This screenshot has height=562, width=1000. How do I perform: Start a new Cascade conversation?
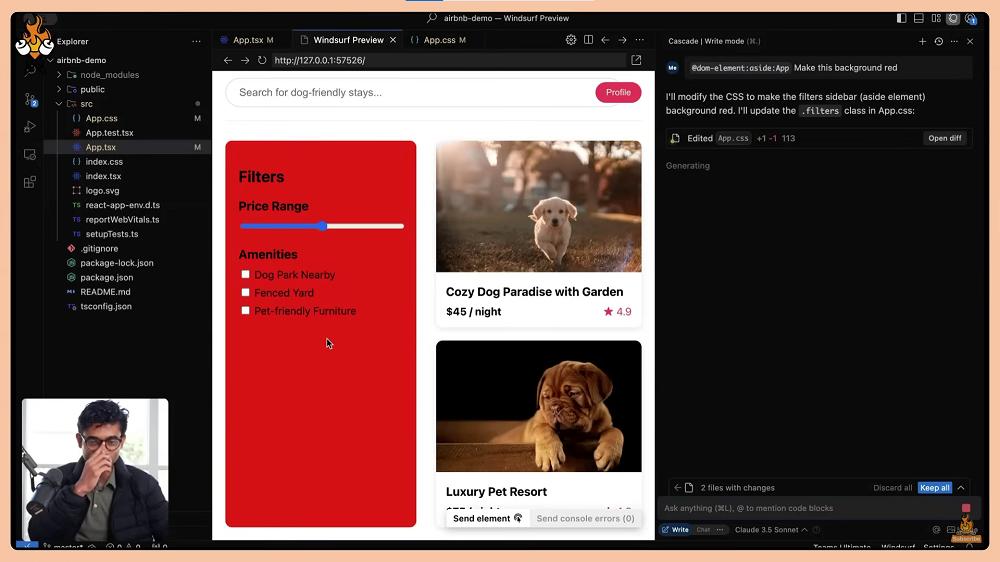tap(922, 41)
